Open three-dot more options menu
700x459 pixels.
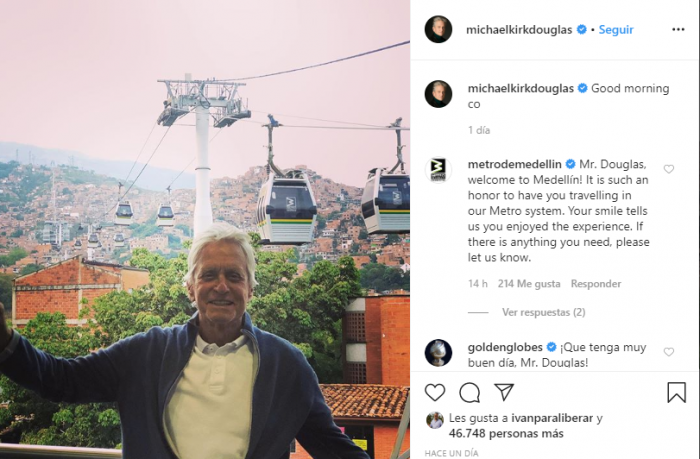(678, 29)
